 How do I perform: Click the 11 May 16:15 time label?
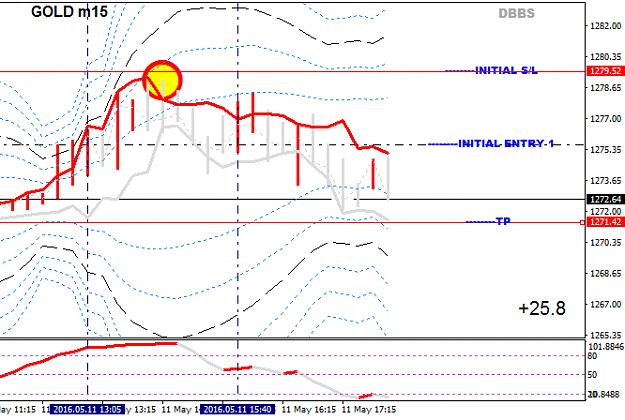[309, 410]
